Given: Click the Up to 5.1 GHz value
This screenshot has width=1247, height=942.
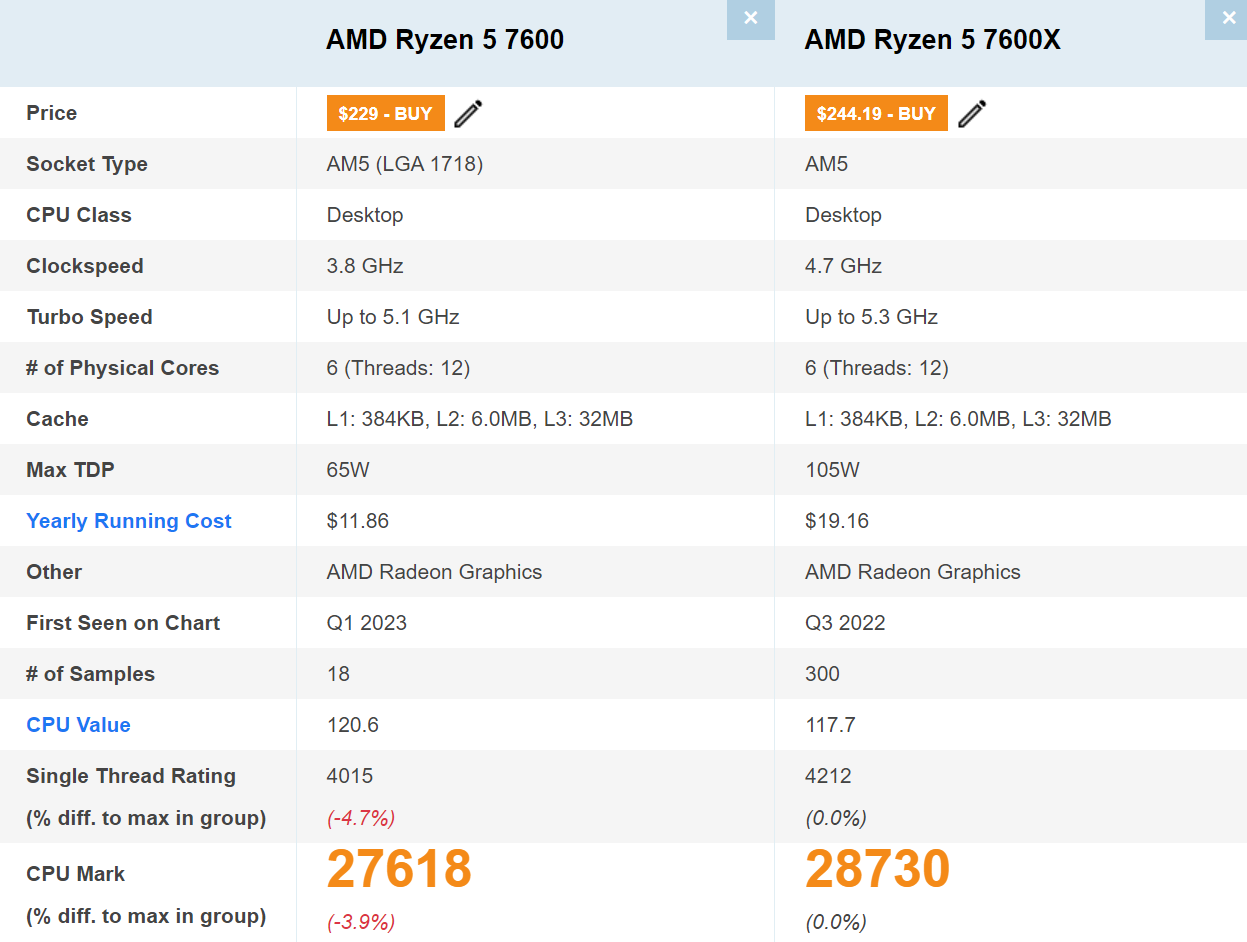Looking at the screenshot, I should coord(393,317).
